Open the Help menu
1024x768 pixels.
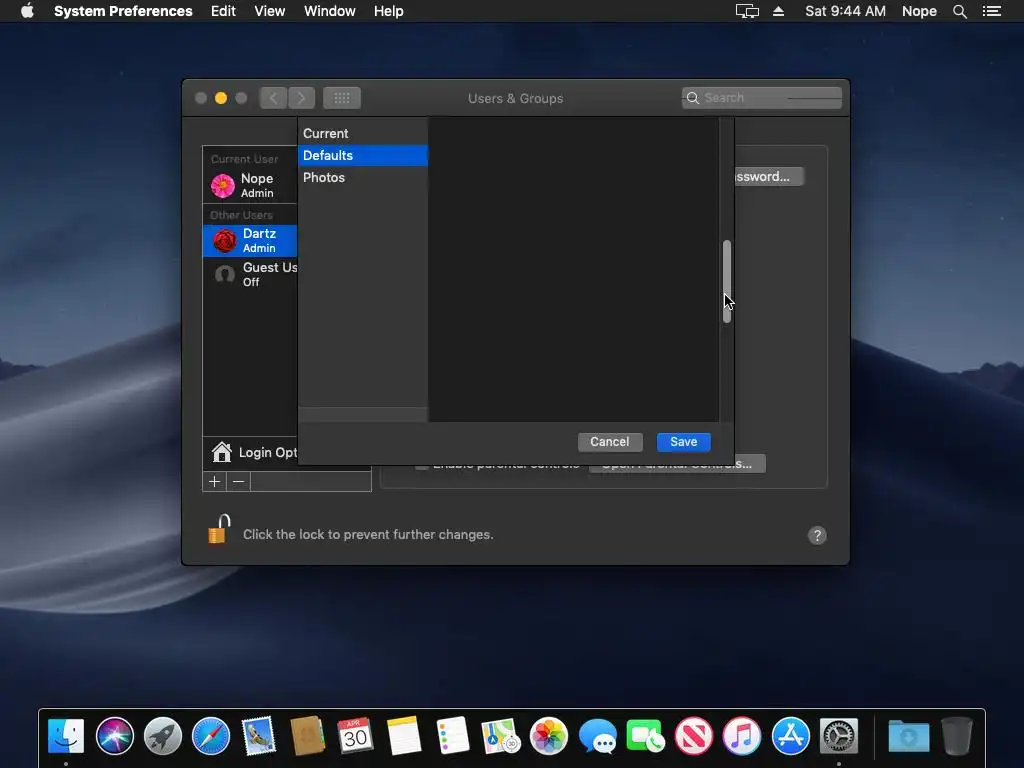pyautogui.click(x=389, y=11)
